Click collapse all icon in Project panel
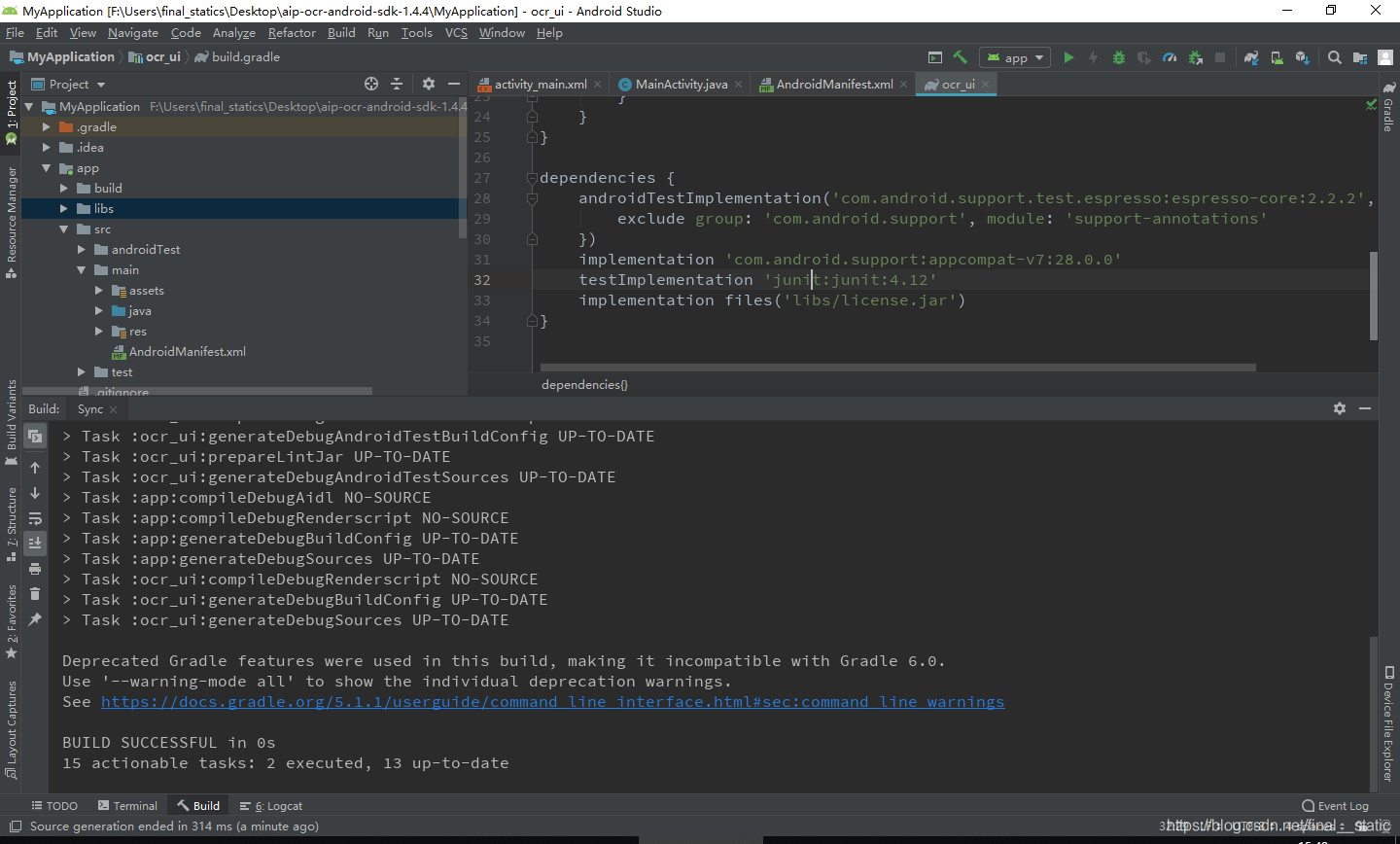The height and width of the screenshot is (844, 1400). pos(397,84)
